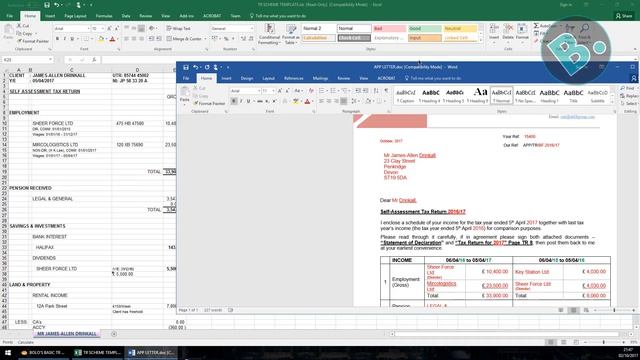Click Undo arrow in Excel title bar
Screen dimensions: 640x360
pos(57,5)
